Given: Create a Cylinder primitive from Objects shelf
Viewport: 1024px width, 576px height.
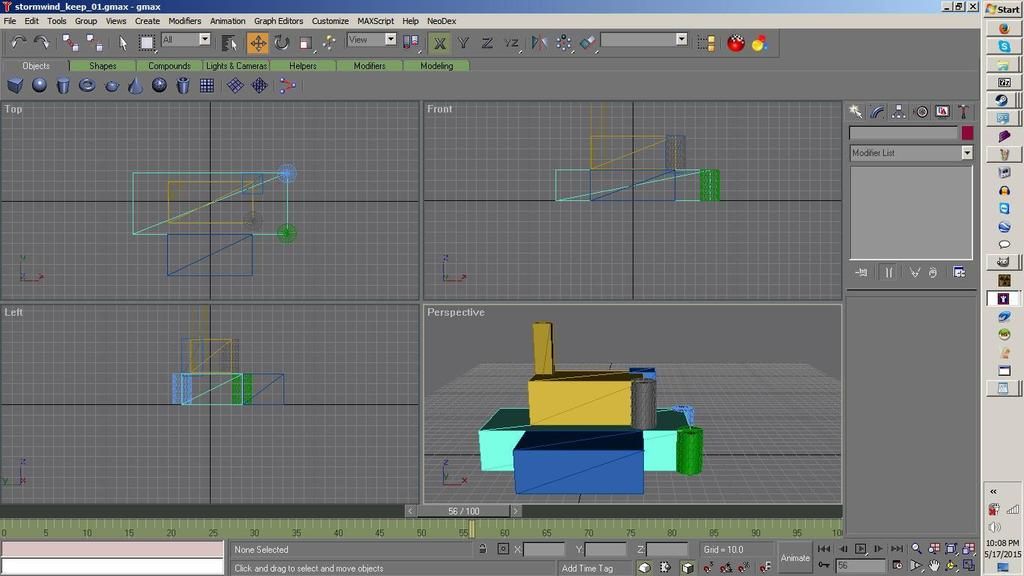Looking at the screenshot, I should coord(63,86).
